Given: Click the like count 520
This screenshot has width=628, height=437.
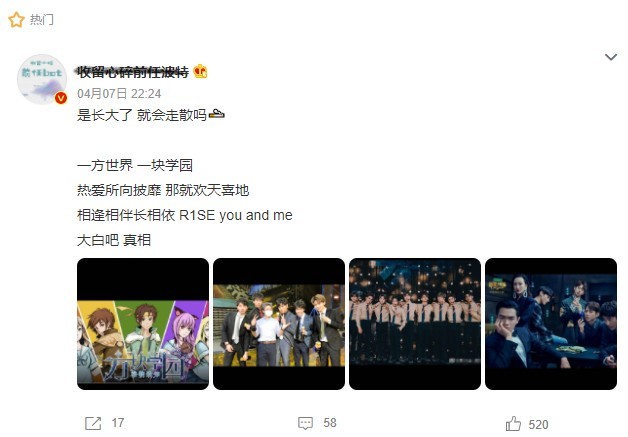Looking at the screenshot, I should tap(538, 425).
